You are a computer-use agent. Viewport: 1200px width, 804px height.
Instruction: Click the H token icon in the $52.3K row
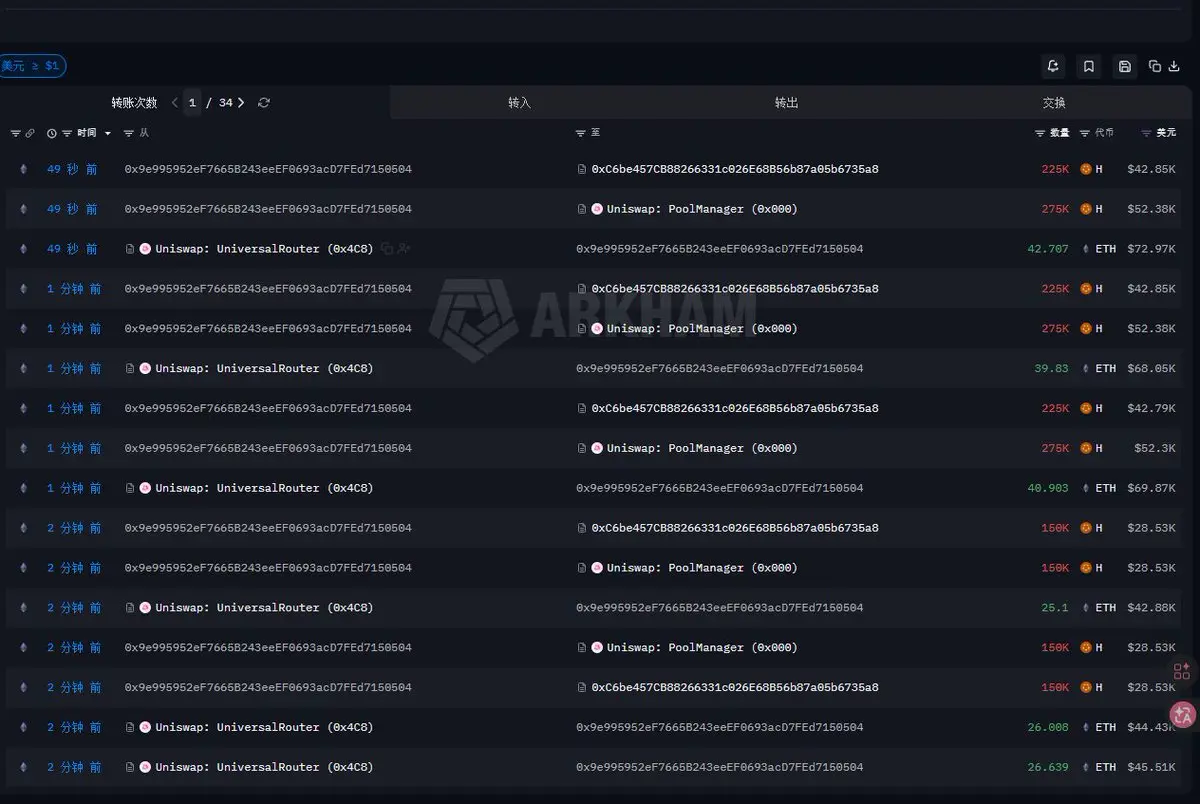point(1086,449)
